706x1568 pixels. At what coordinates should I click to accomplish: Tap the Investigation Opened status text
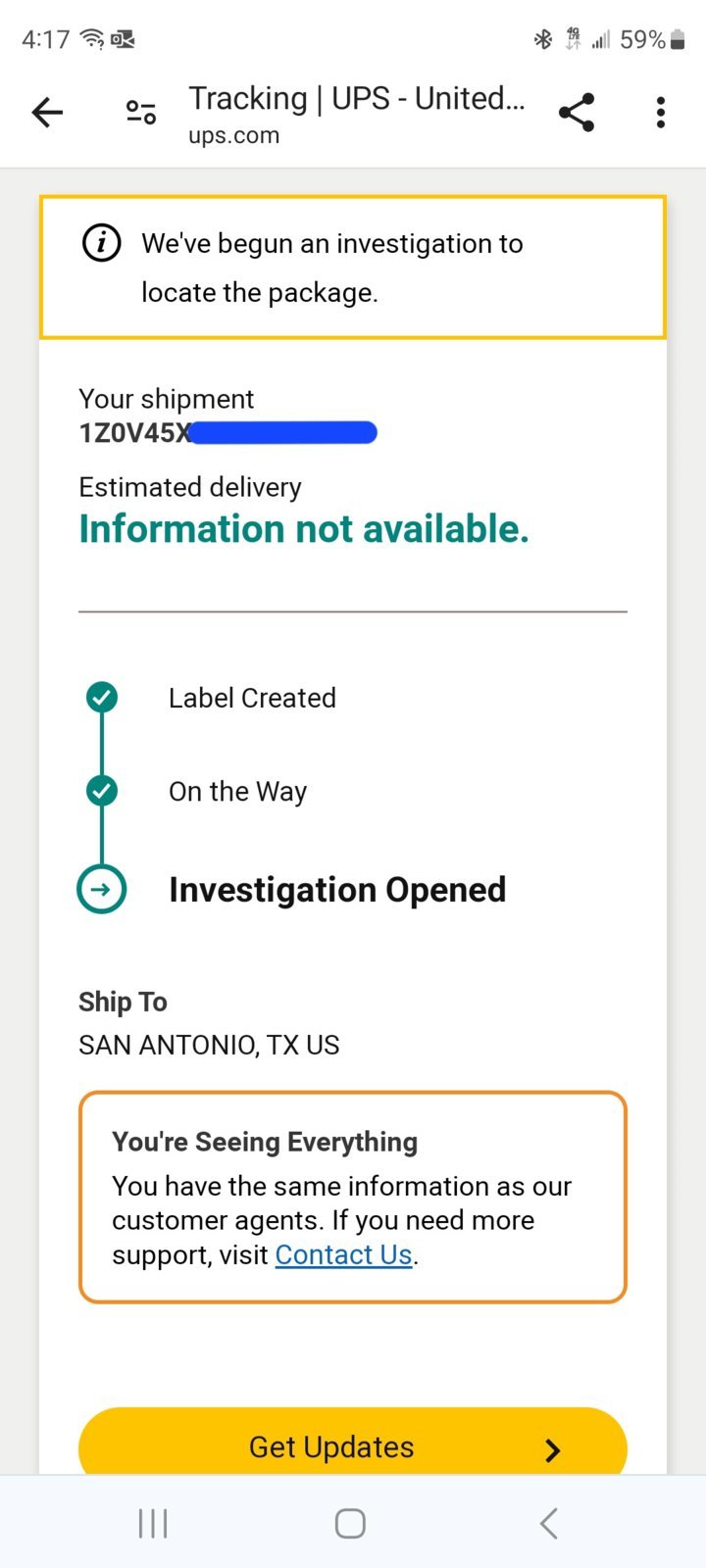click(337, 890)
